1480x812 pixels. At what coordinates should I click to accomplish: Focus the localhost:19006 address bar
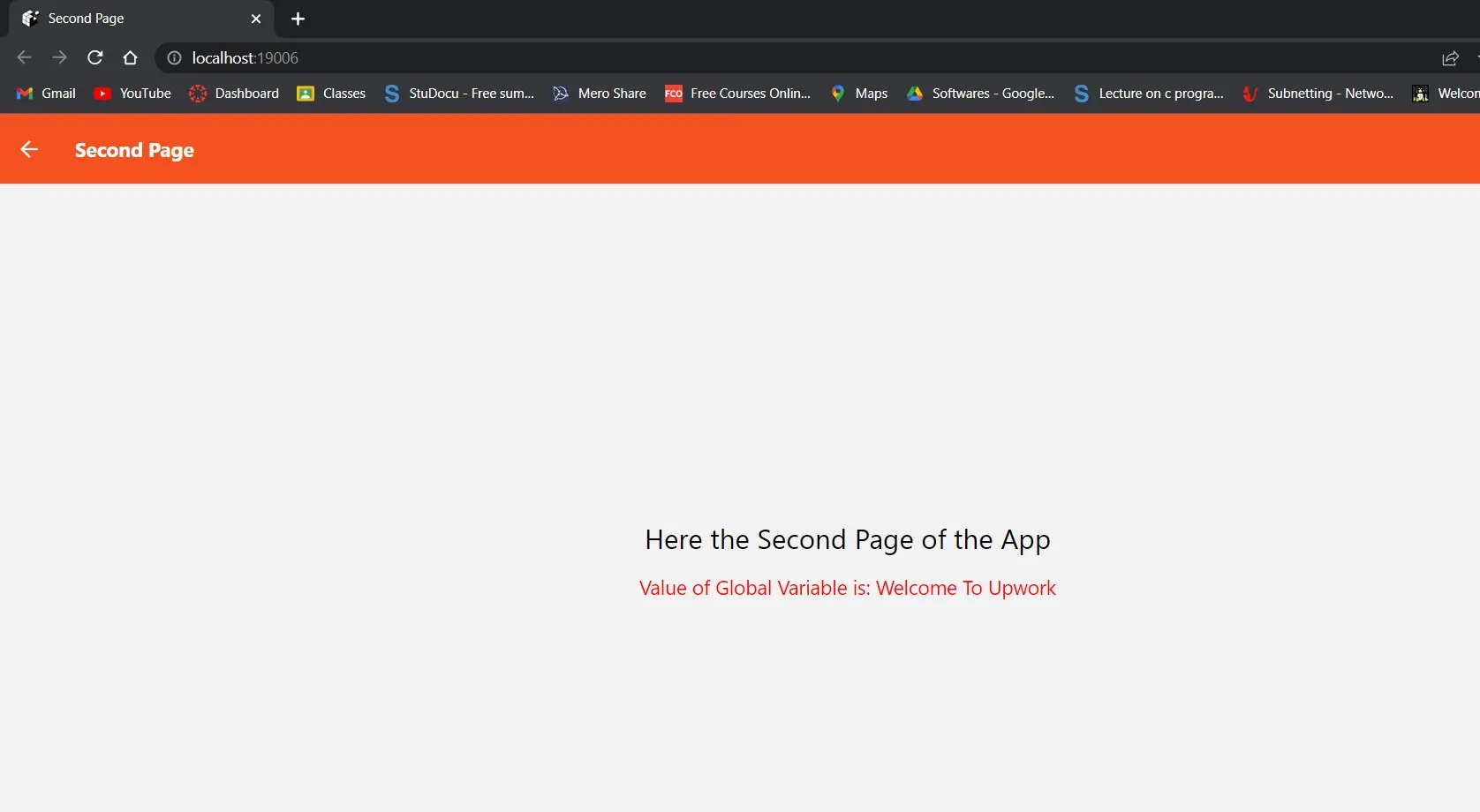pyautogui.click(x=795, y=57)
